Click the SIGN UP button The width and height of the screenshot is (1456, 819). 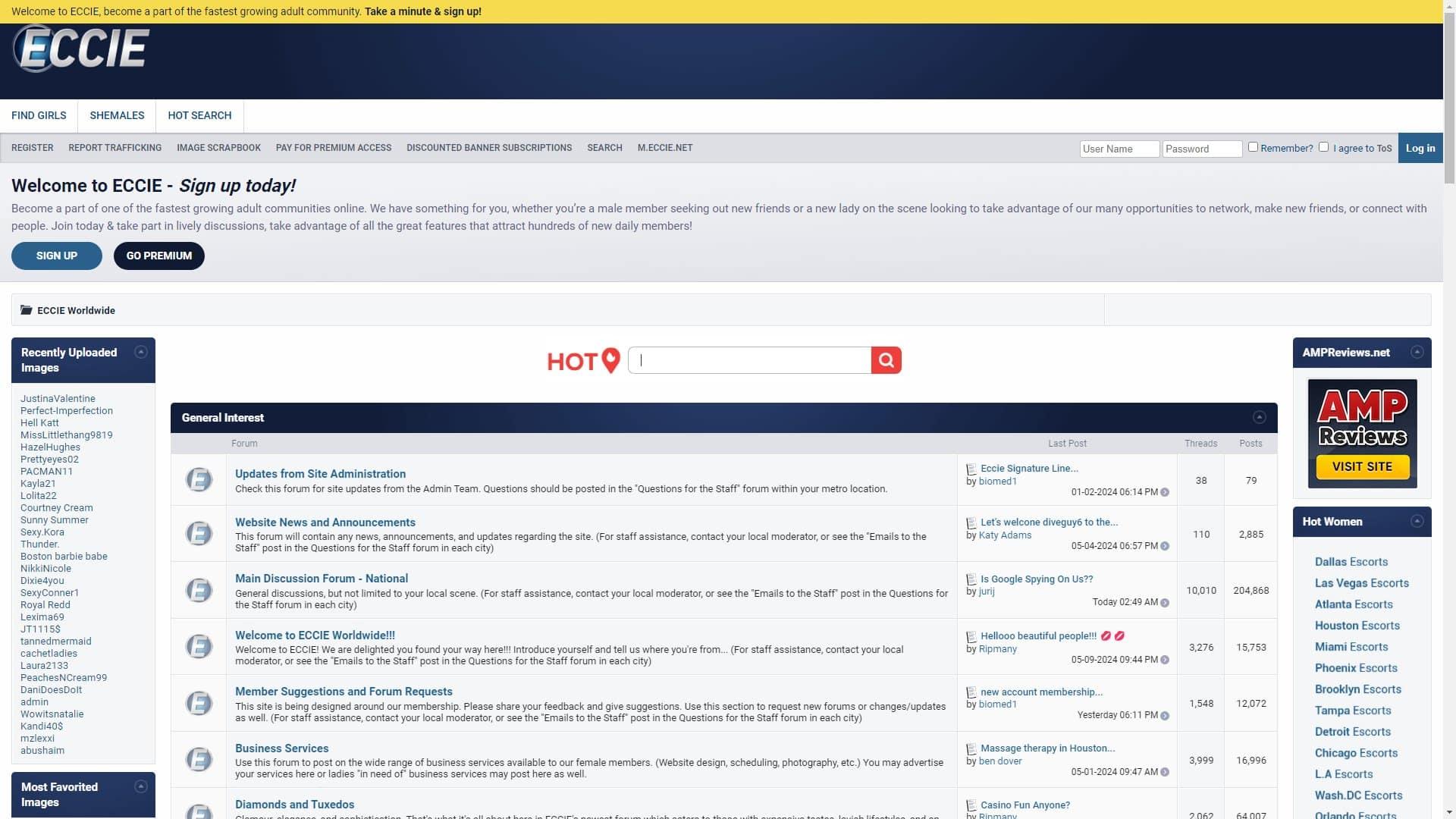pos(57,256)
